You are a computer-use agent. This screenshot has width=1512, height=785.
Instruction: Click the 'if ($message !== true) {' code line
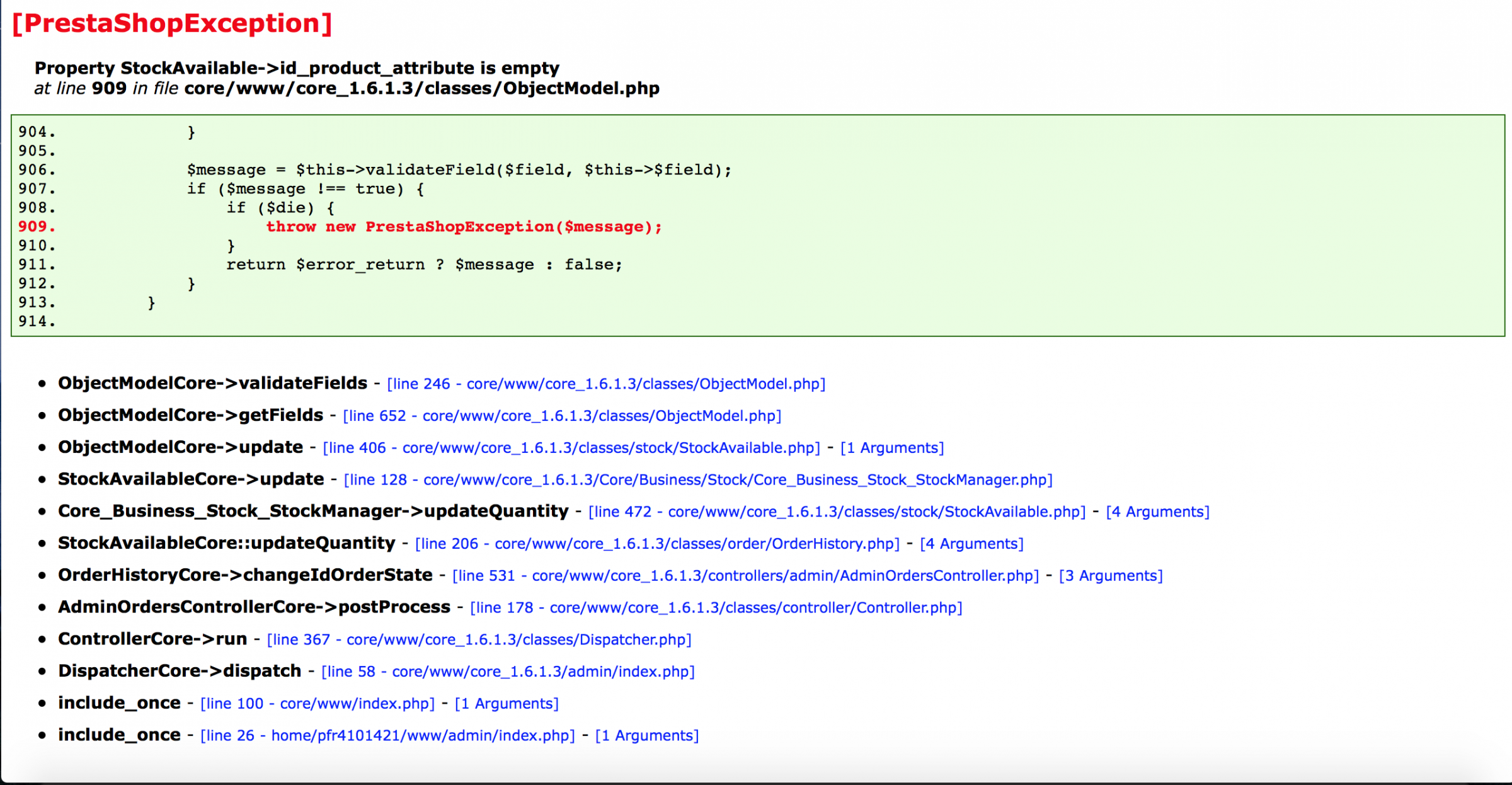[x=306, y=189]
